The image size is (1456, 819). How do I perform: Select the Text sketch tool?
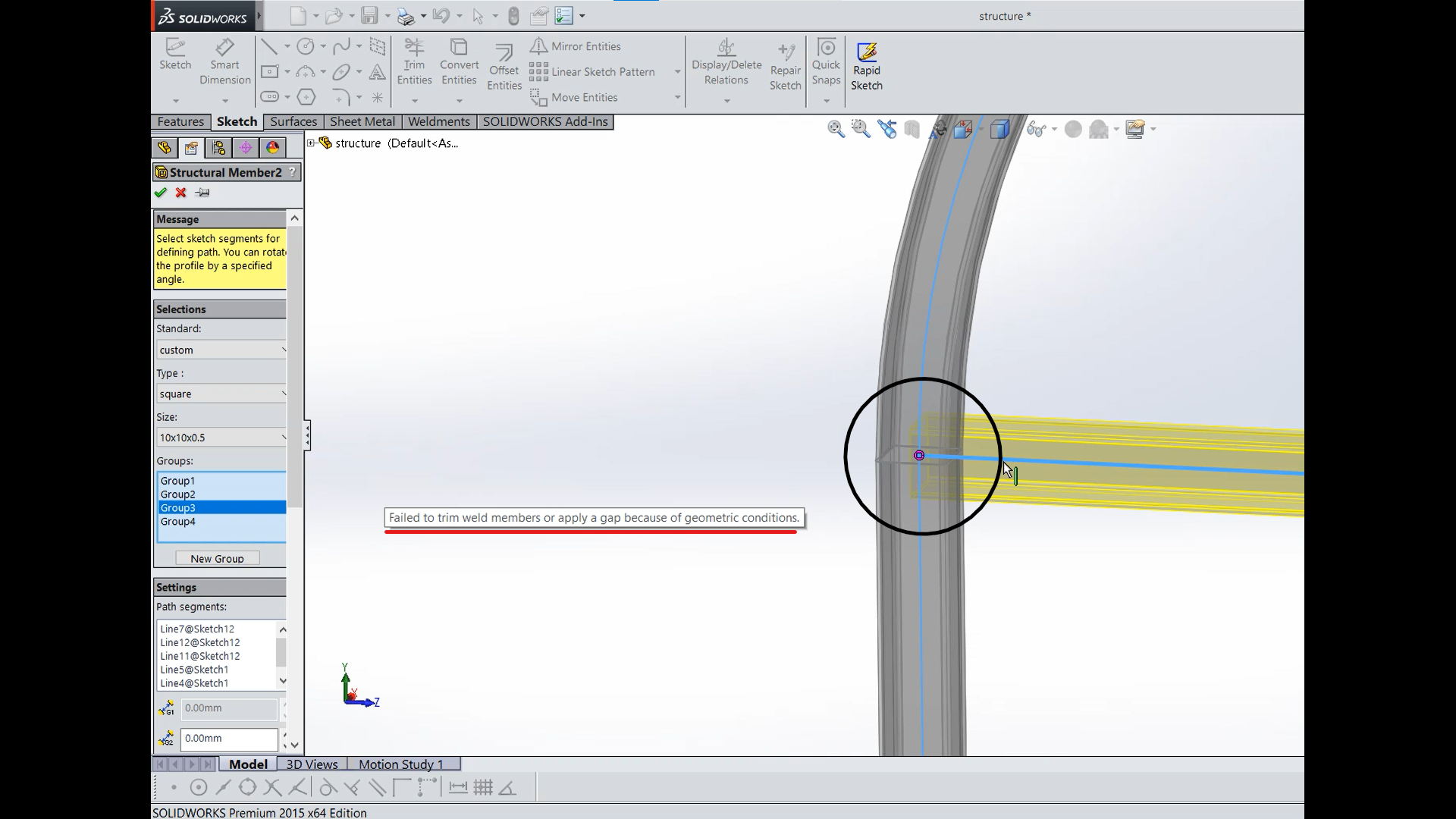[x=377, y=72]
